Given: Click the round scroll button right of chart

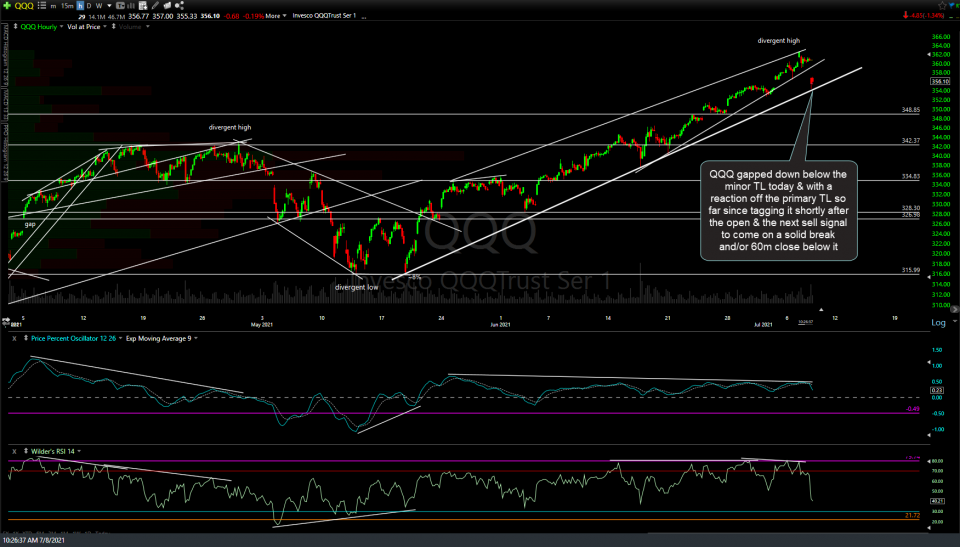Looking at the screenshot, I should (954, 310).
